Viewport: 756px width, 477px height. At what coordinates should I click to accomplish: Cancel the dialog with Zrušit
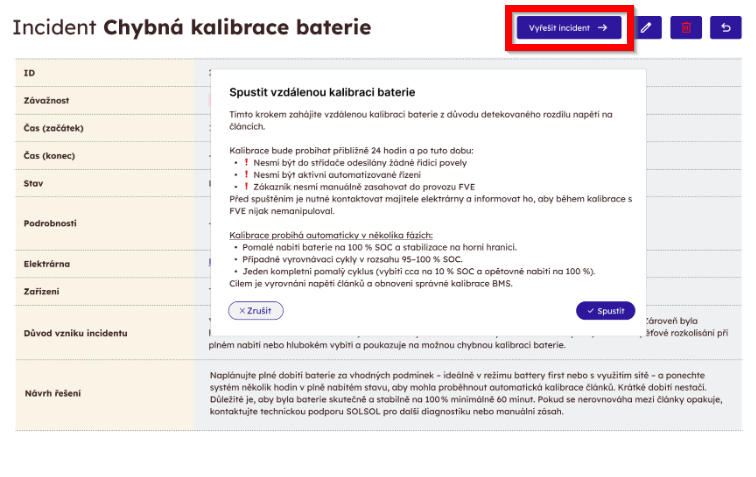[x=256, y=311]
